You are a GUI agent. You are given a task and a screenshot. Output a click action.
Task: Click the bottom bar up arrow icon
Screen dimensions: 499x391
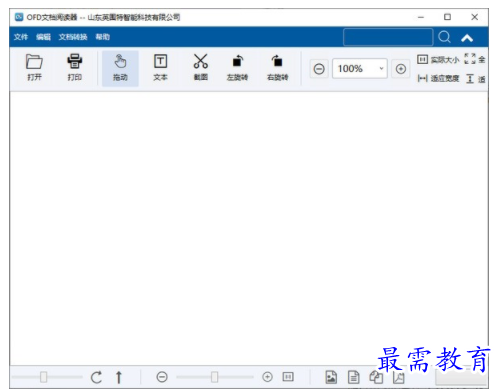tap(118, 377)
